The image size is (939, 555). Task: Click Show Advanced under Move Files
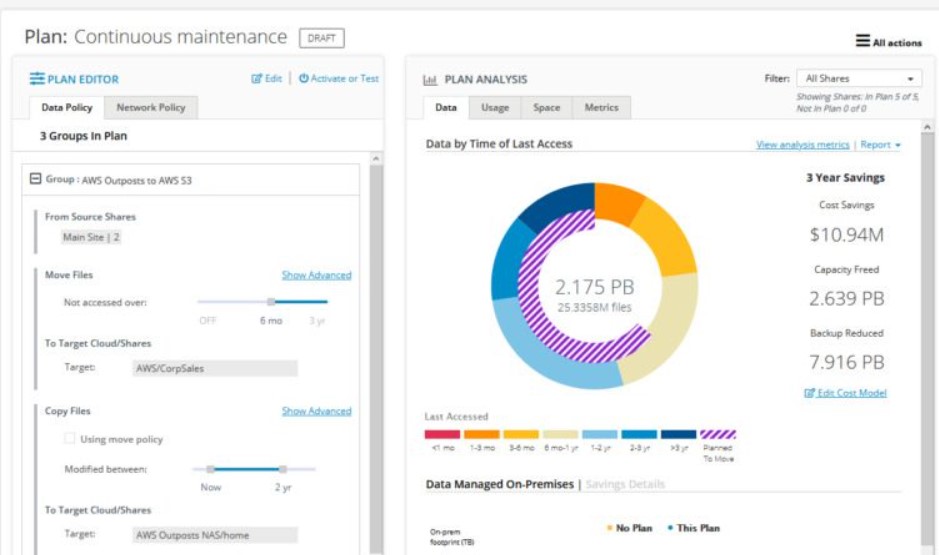[x=316, y=275]
